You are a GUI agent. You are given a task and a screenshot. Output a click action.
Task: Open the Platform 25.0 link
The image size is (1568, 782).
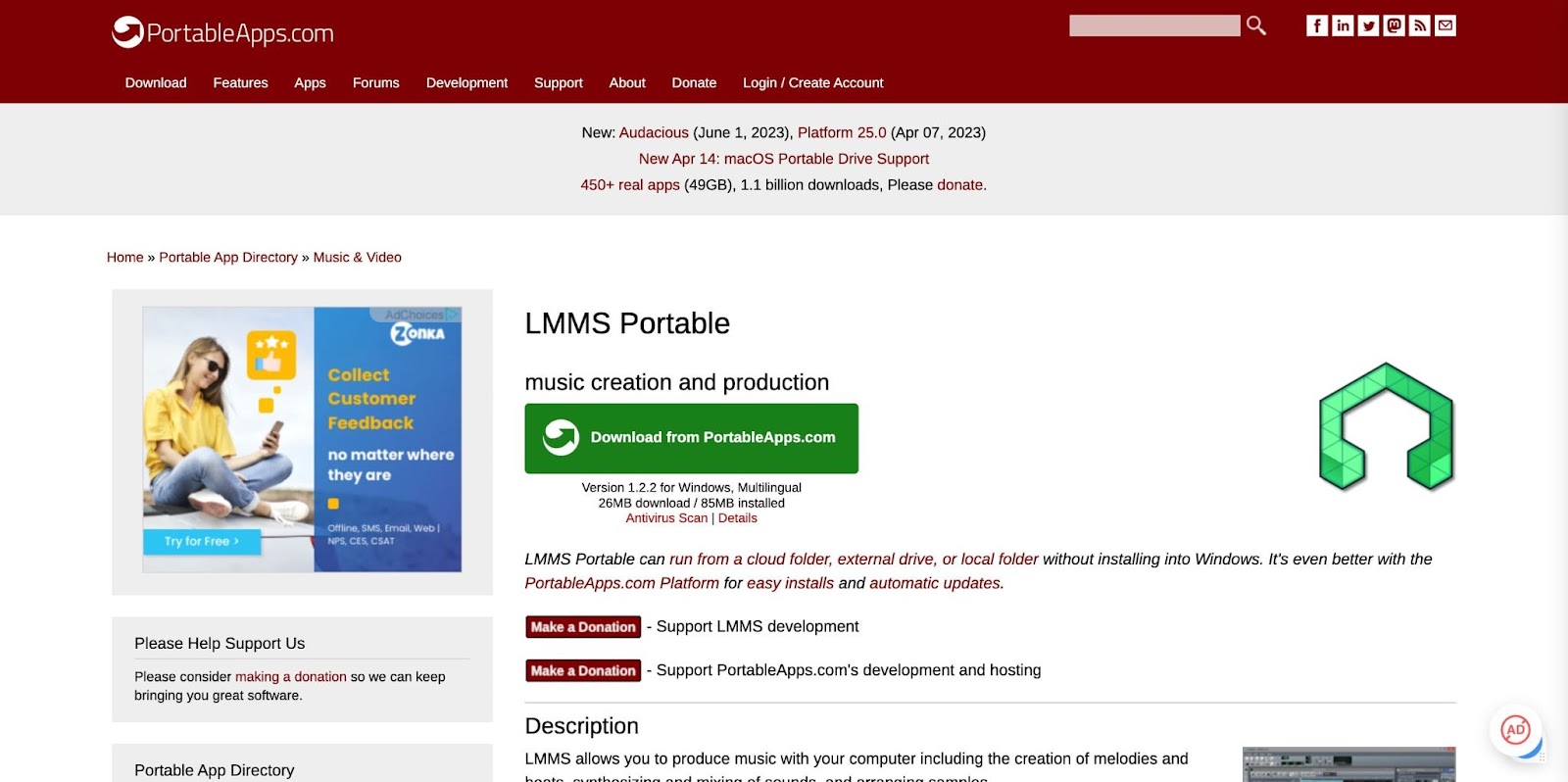(x=842, y=132)
